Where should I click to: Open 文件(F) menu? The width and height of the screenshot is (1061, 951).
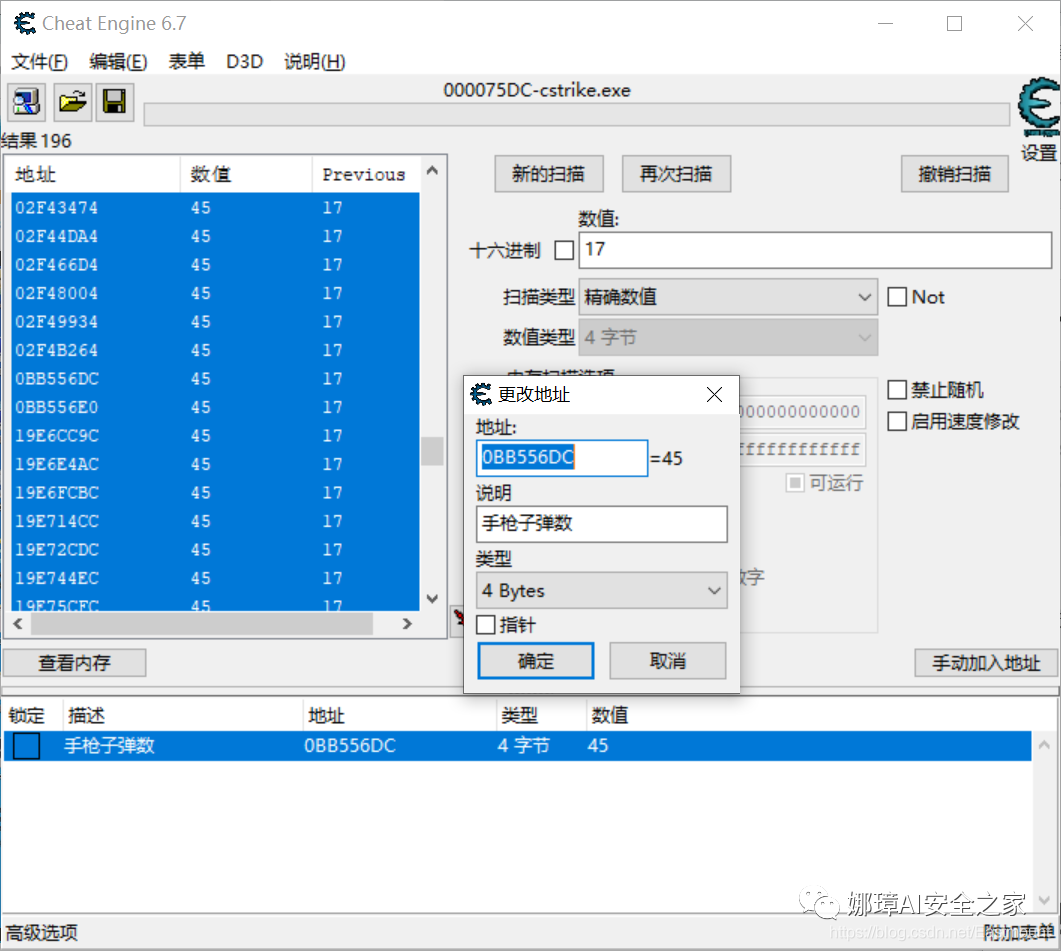(x=39, y=62)
